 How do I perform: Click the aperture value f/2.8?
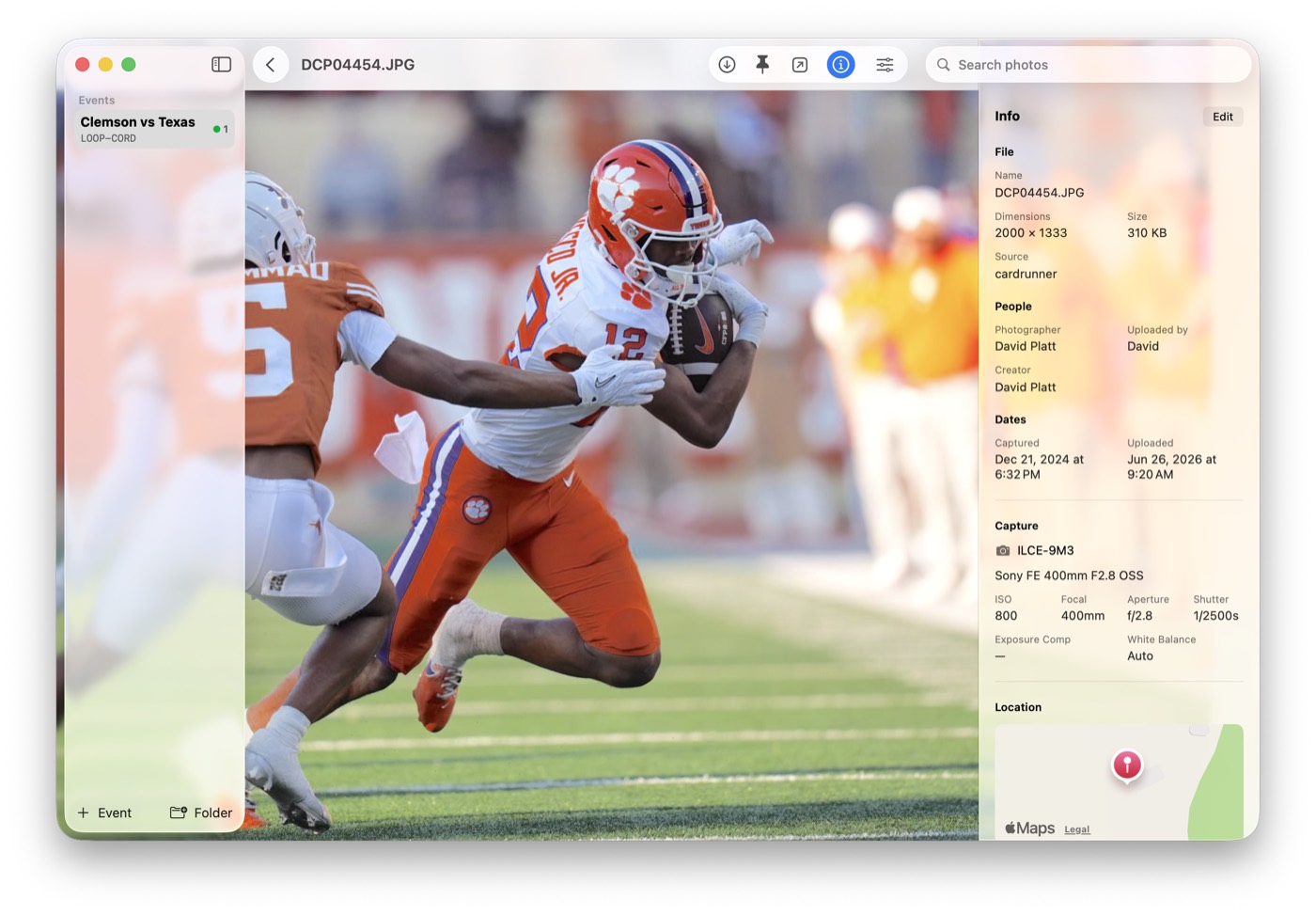(1139, 616)
